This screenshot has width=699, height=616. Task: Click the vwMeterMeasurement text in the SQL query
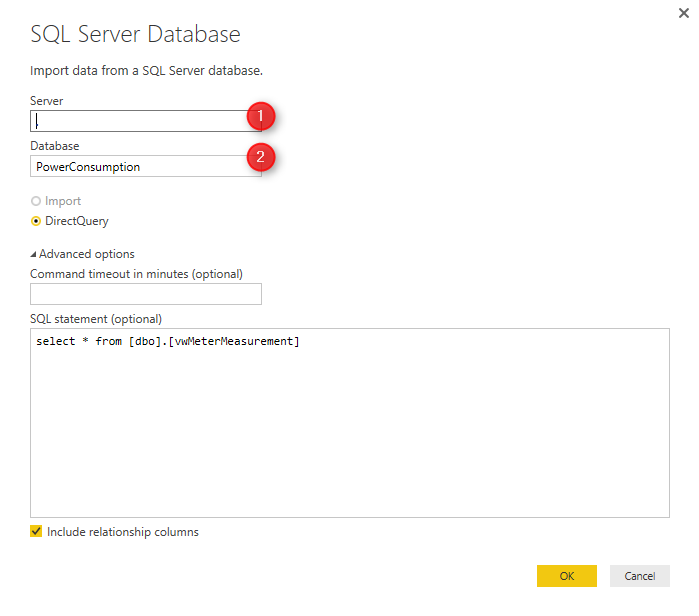234,342
